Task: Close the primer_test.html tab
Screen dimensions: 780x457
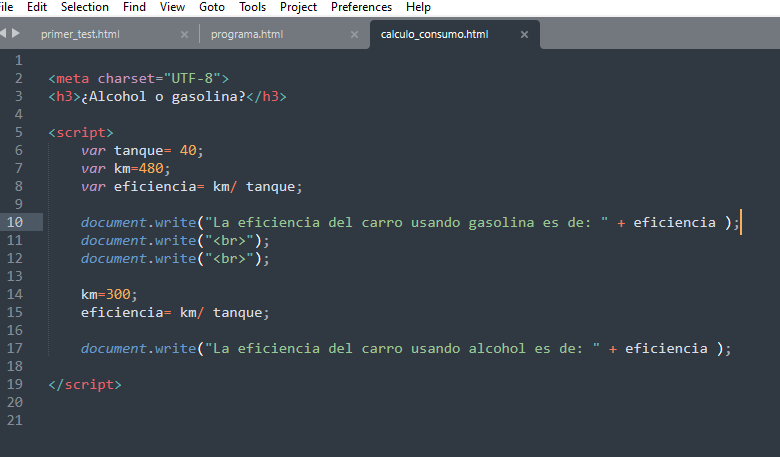Action: [x=184, y=34]
